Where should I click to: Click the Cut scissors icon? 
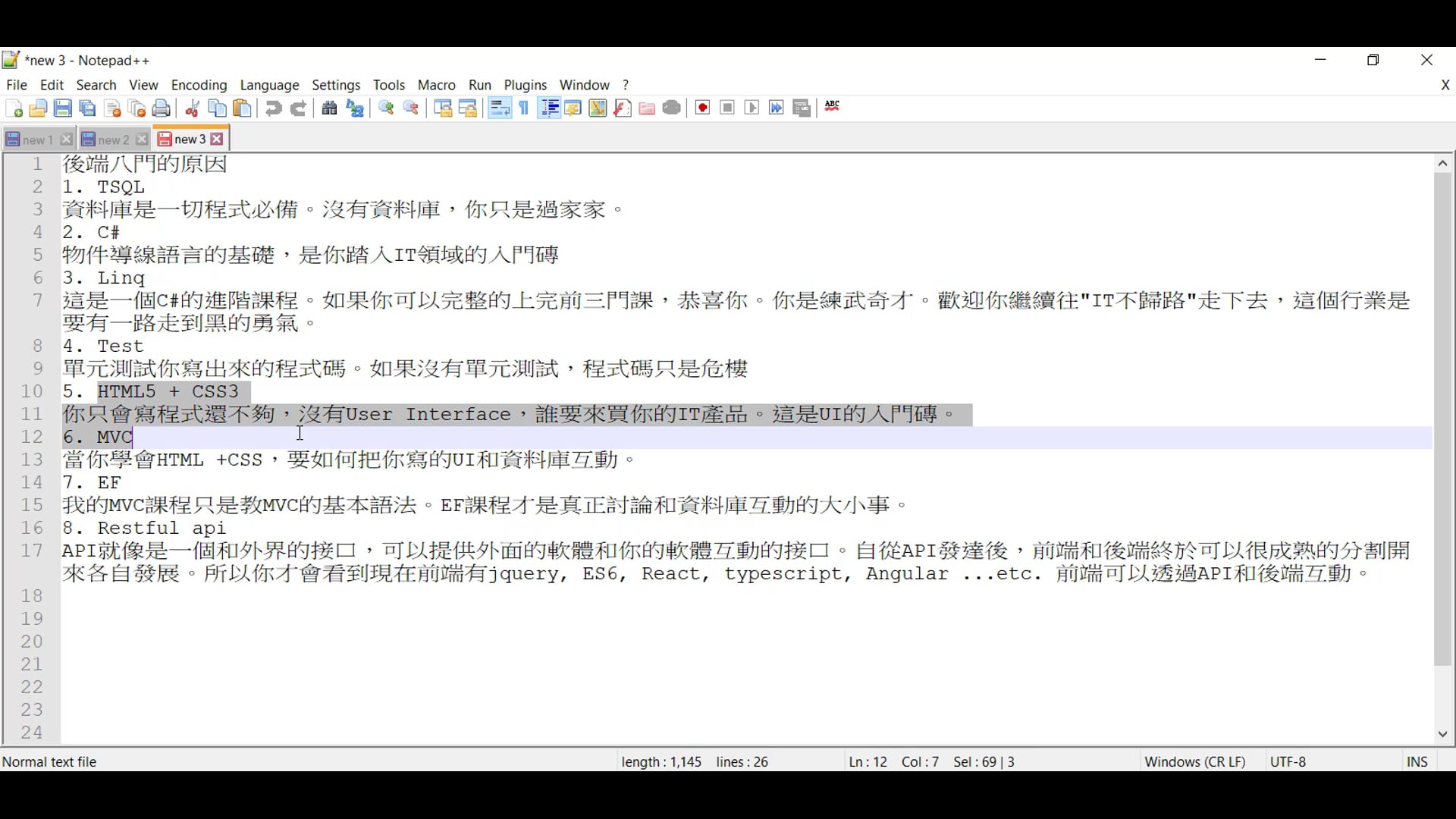pos(193,108)
